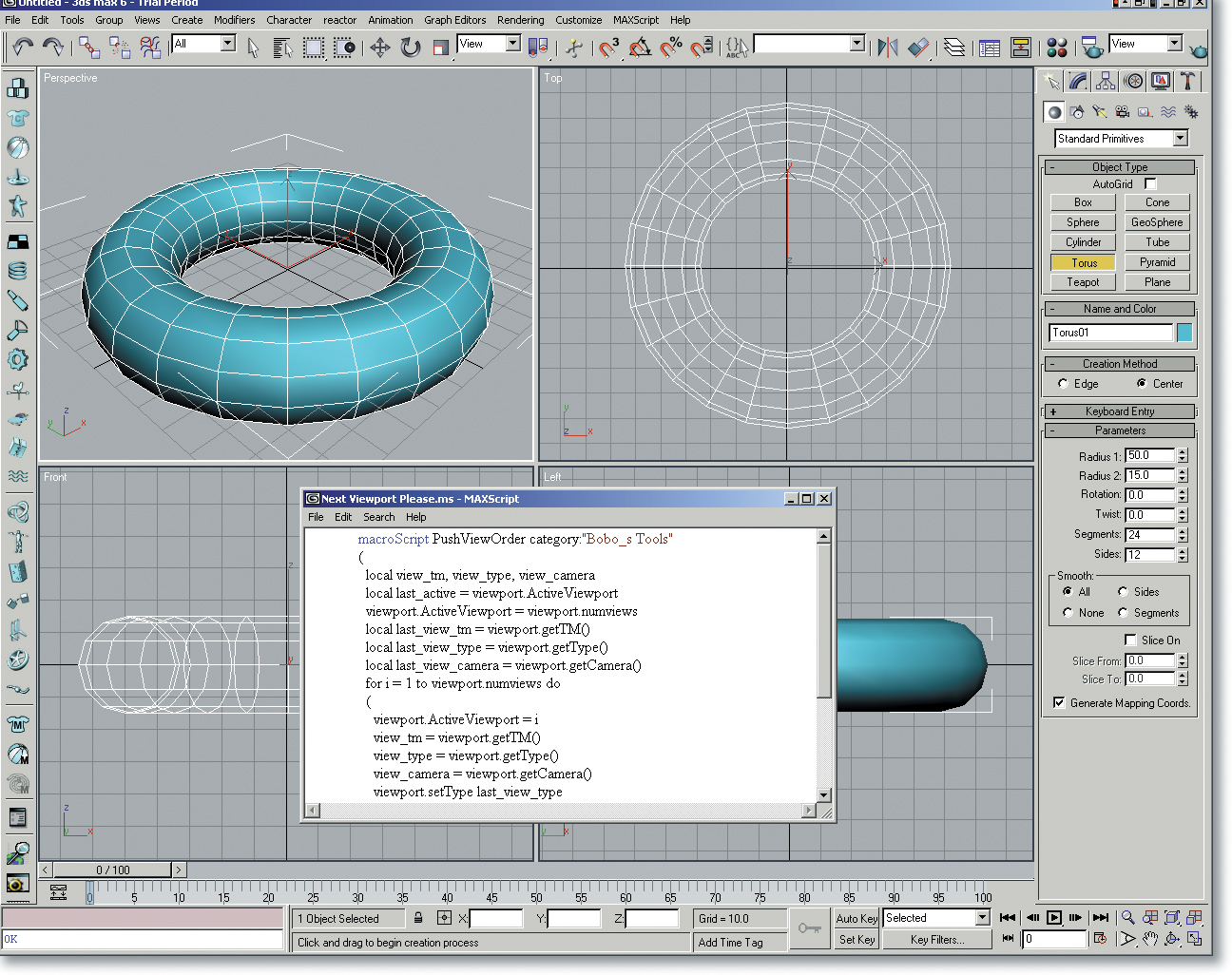The height and width of the screenshot is (975, 1232).
Task: Choose the Smooth All radio option
Action: click(x=1068, y=592)
